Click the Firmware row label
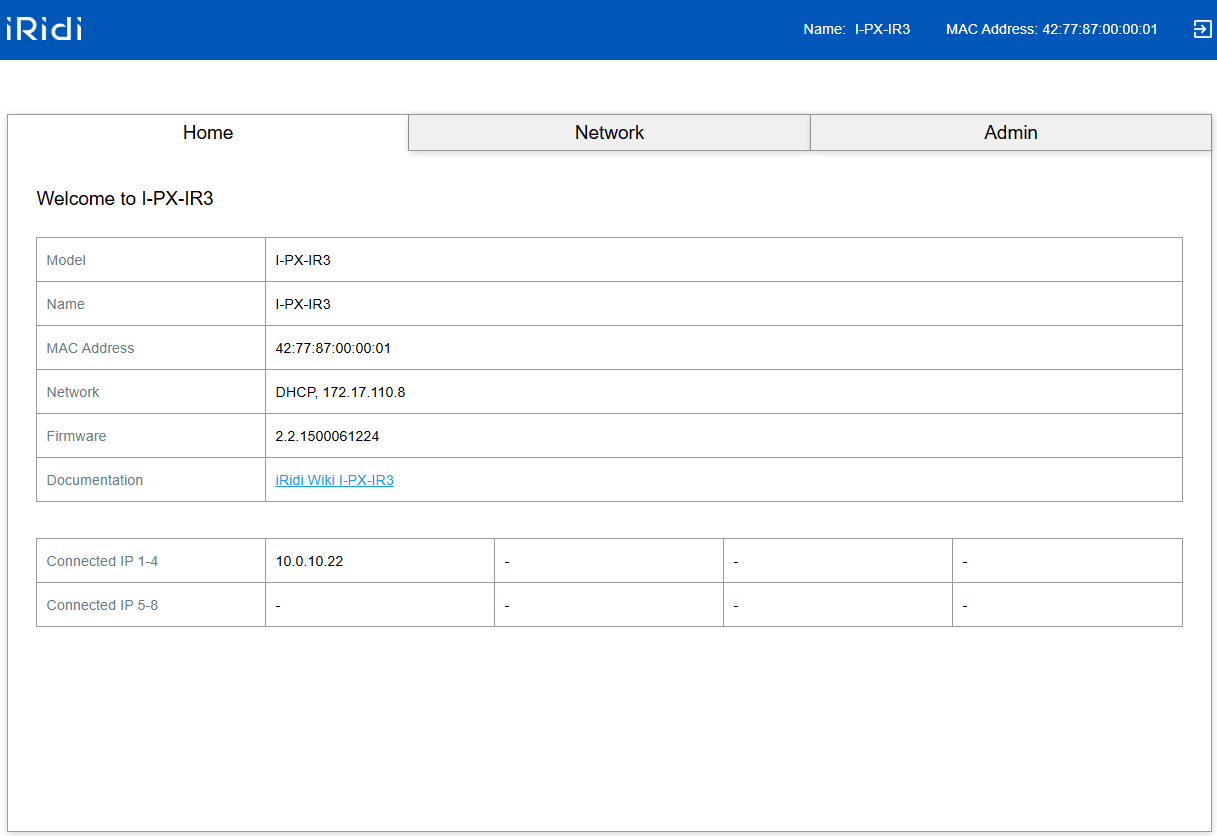The width and height of the screenshot is (1217, 836). pyautogui.click(x=76, y=436)
